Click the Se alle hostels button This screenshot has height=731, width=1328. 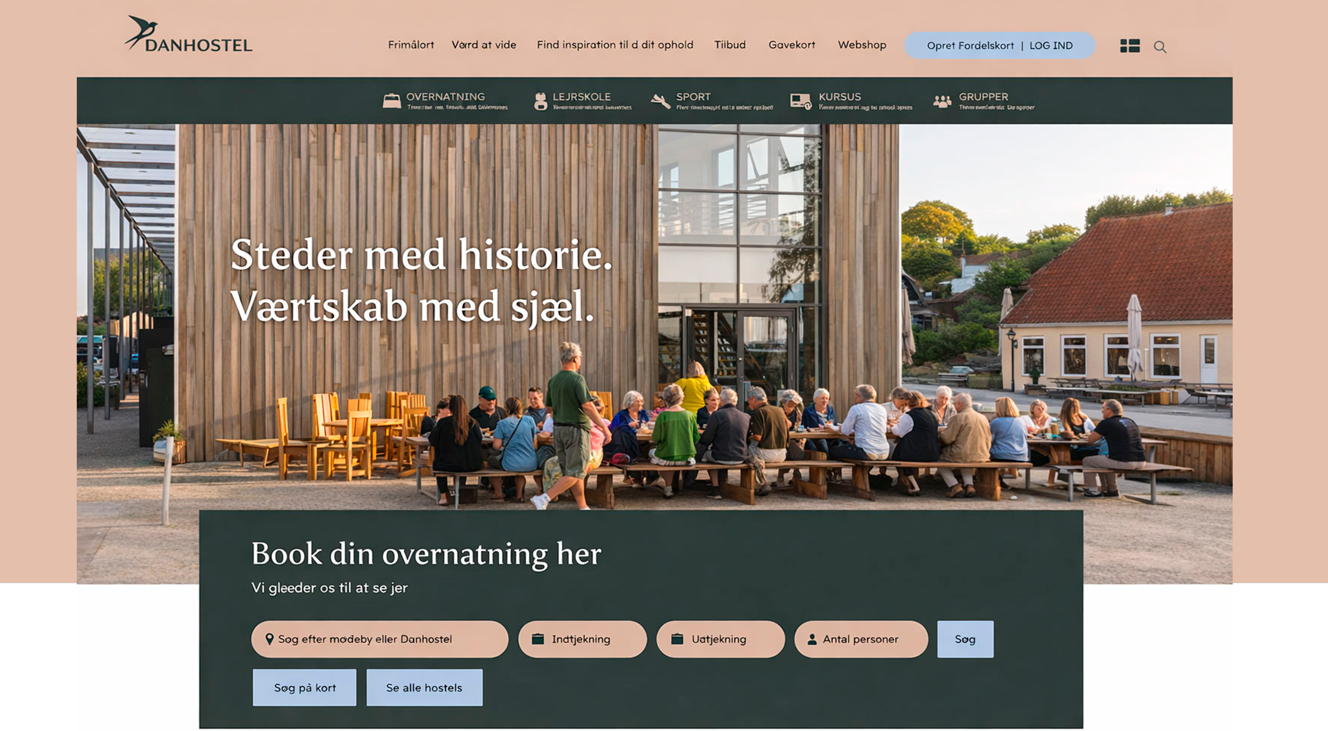coord(424,688)
